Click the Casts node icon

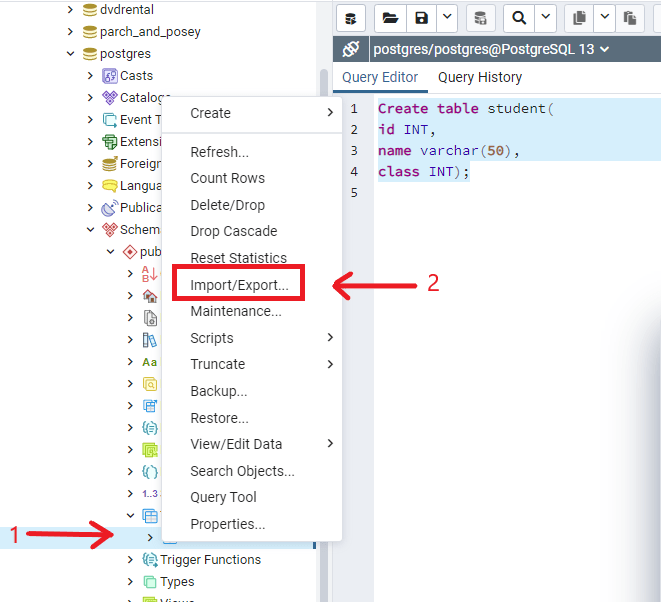point(110,76)
